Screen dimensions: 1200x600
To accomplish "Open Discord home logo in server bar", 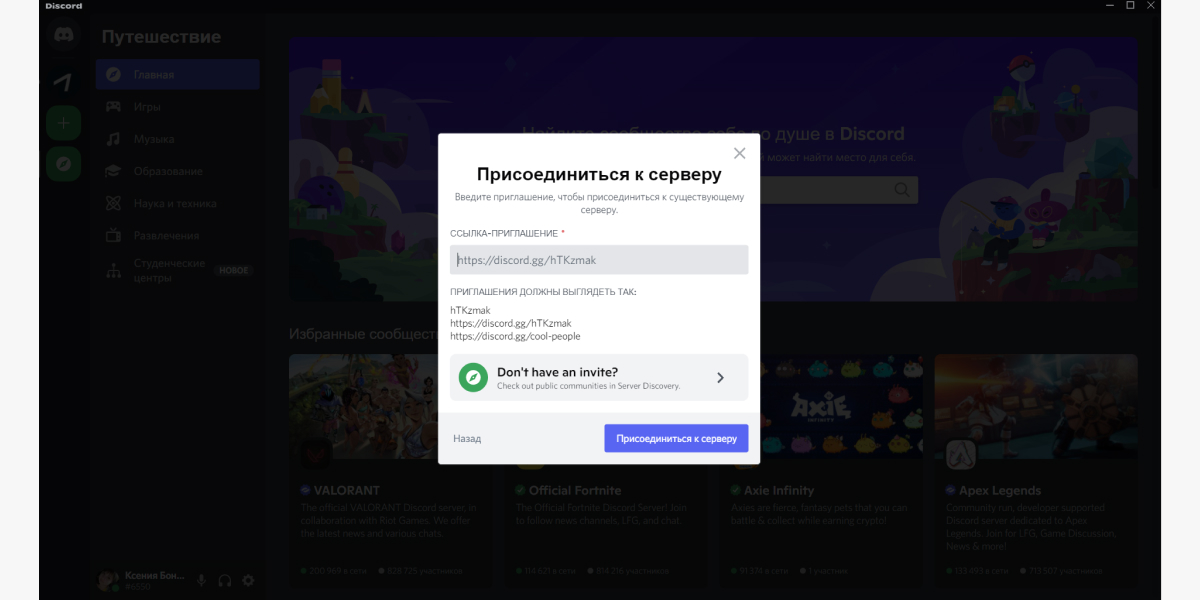I will point(63,35).
